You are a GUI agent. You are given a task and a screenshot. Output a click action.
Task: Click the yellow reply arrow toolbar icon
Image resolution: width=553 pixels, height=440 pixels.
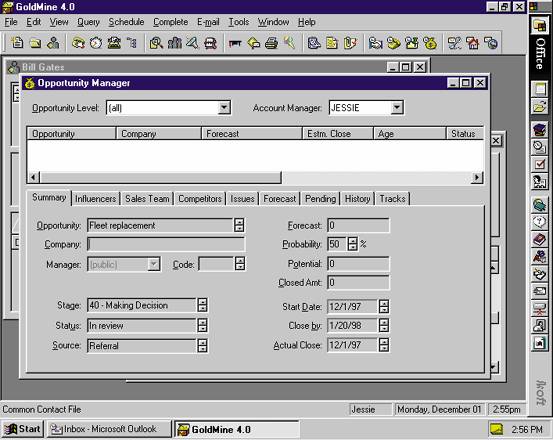(x=254, y=43)
